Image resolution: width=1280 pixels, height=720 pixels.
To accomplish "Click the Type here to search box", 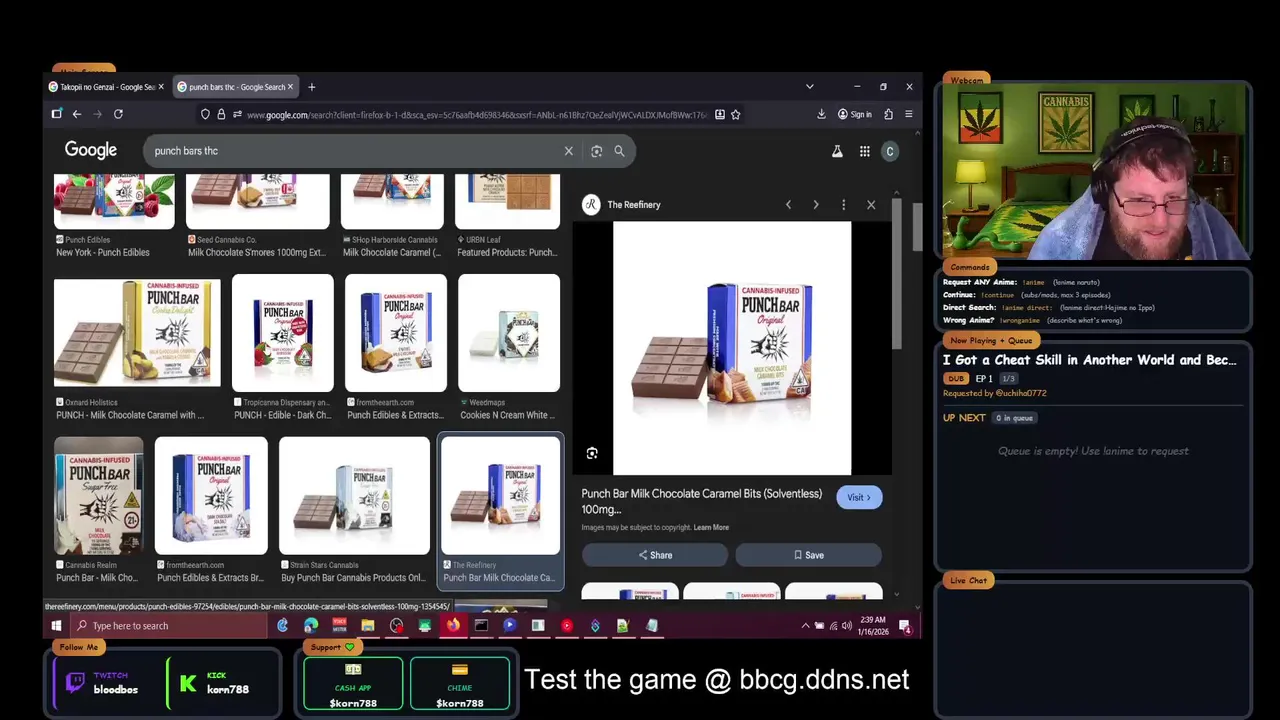I will [x=167, y=626].
